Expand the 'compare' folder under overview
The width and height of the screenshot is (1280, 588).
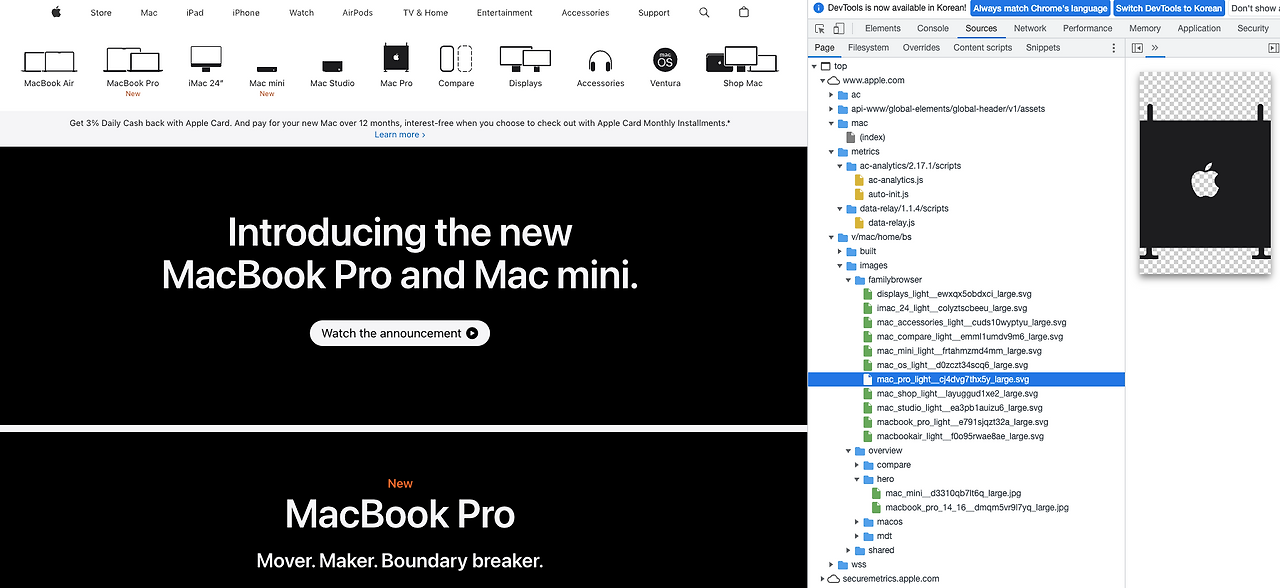pos(856,465)
